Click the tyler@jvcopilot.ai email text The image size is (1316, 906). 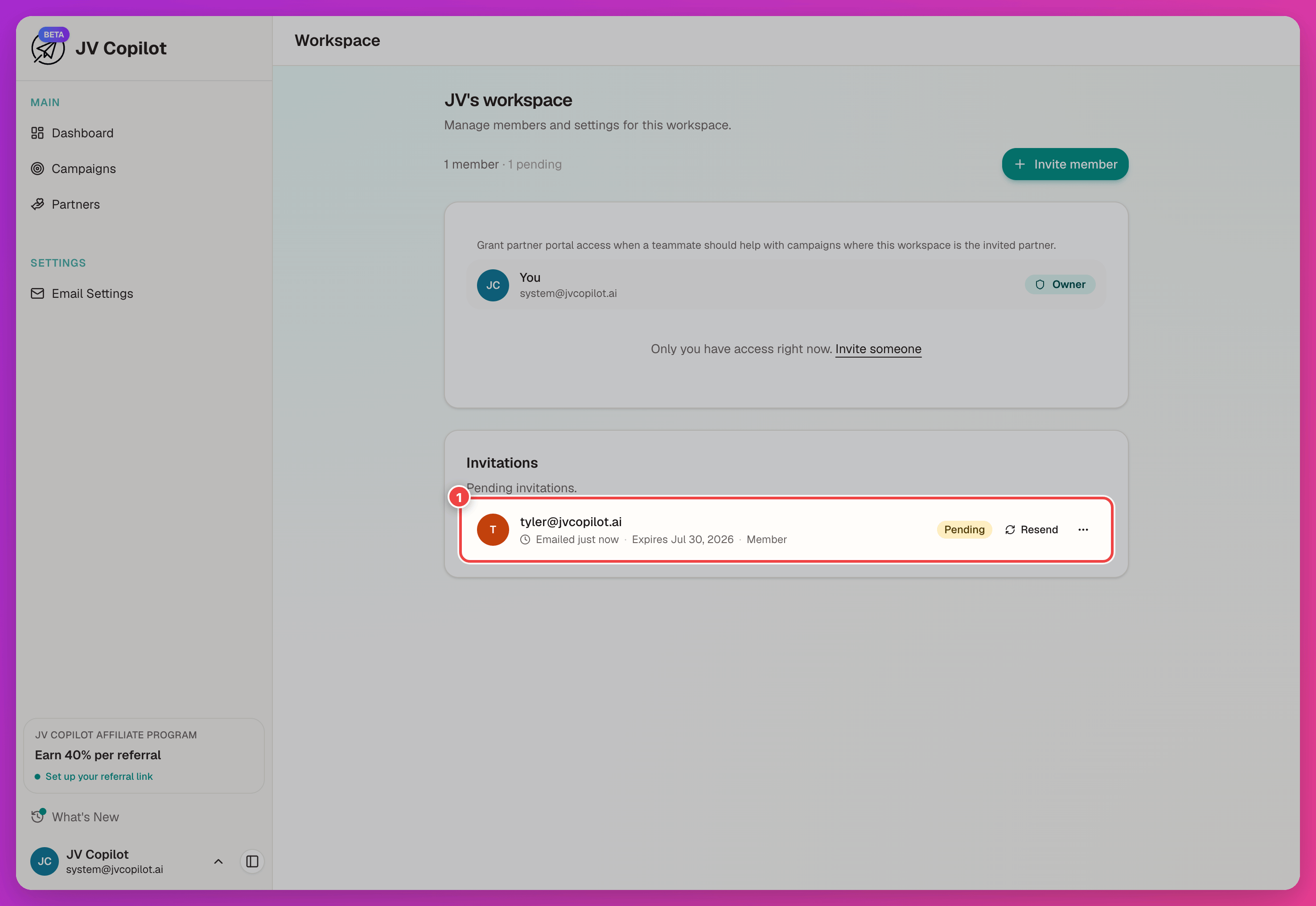point(570,522)
